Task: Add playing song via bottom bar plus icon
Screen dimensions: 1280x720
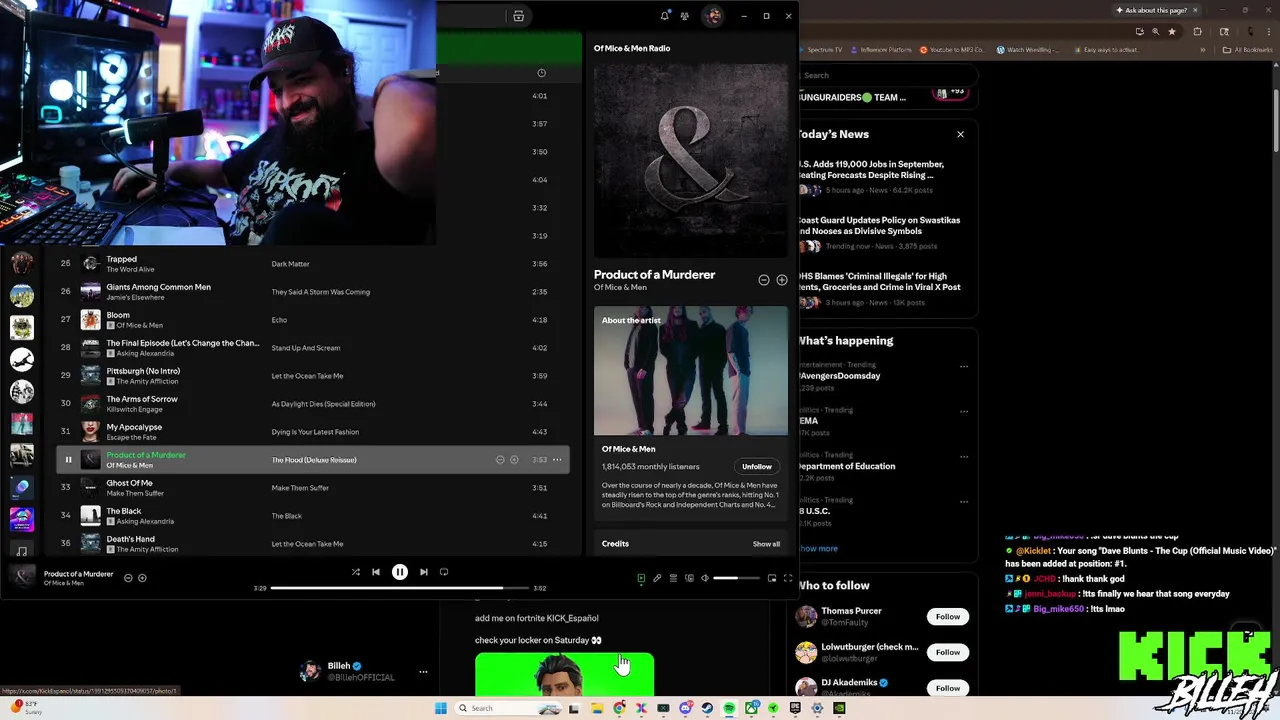Action: (142, 578)
